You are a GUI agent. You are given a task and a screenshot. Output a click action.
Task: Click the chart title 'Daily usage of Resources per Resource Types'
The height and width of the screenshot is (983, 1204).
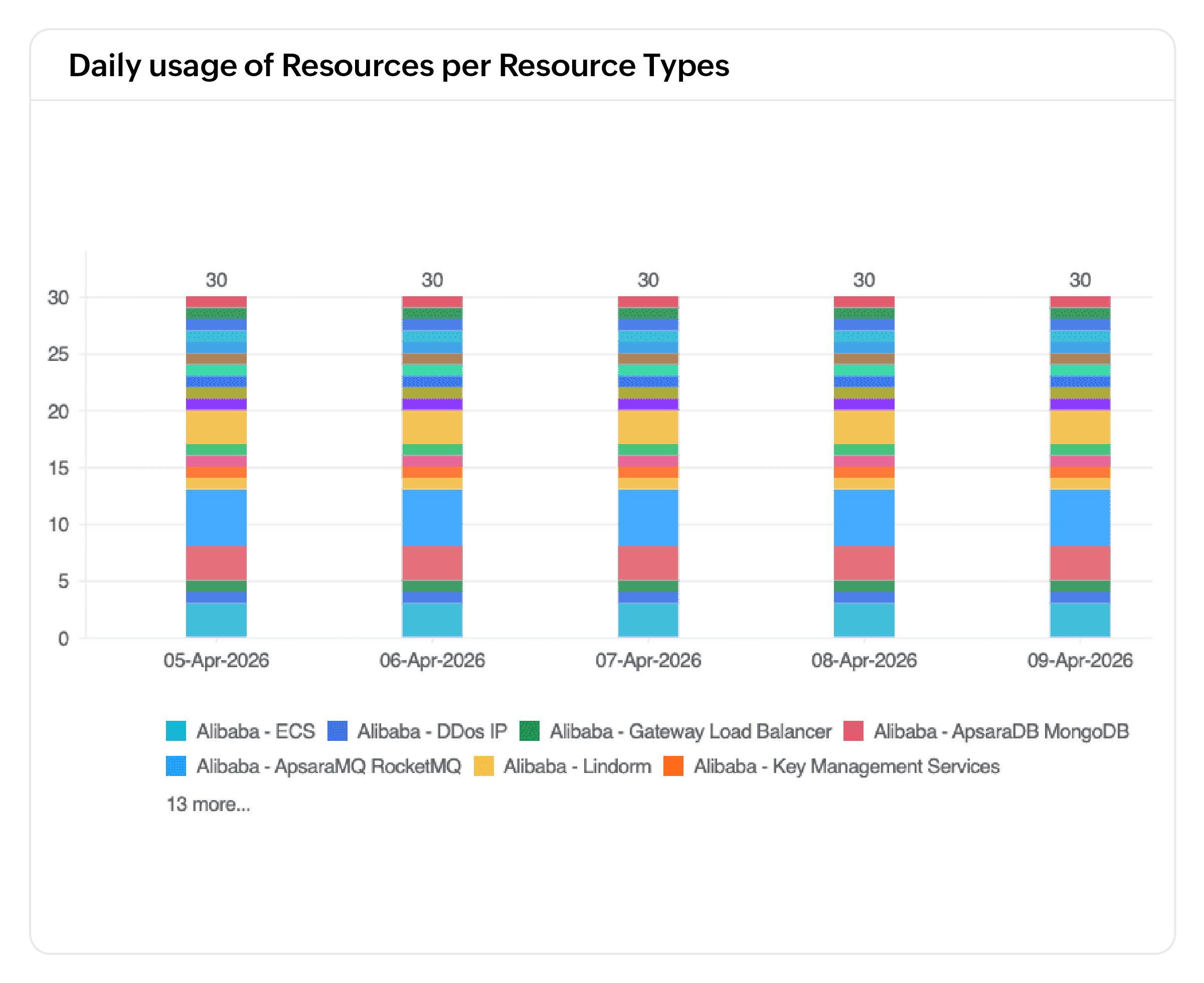pyautogui.click(x=399, y=65)
